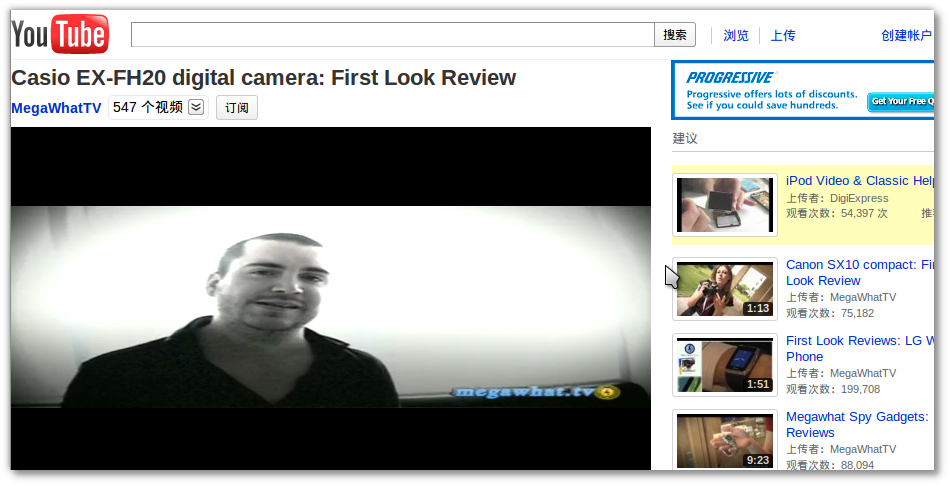Screen dimensions: 950x486
Task: Click the 搜索 search button
Action: click(x=675, y=35)
